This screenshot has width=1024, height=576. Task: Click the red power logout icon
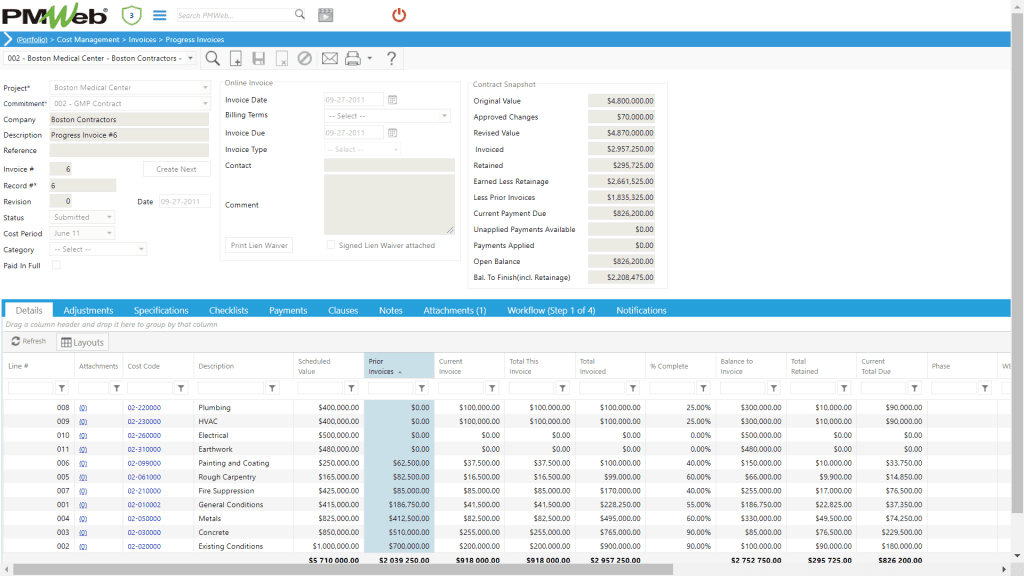(x=398, y=15)
